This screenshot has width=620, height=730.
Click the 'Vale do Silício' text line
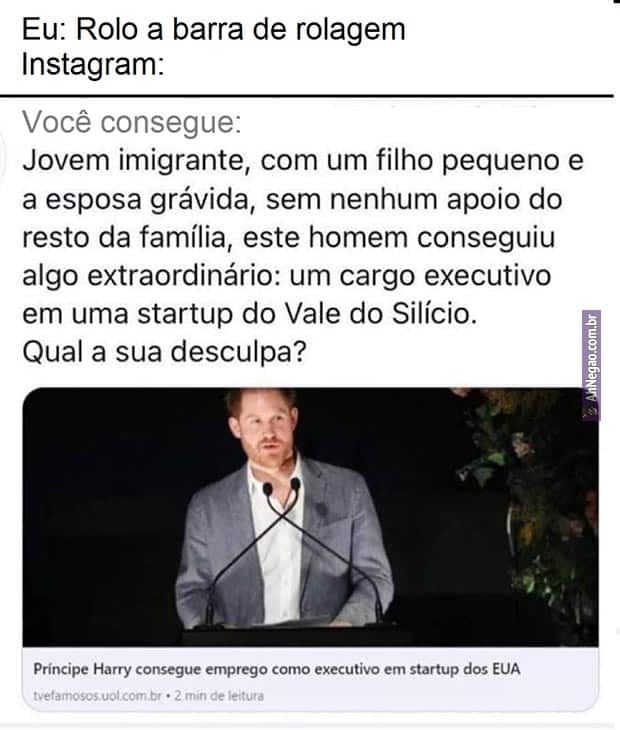[x=250, y=313]
